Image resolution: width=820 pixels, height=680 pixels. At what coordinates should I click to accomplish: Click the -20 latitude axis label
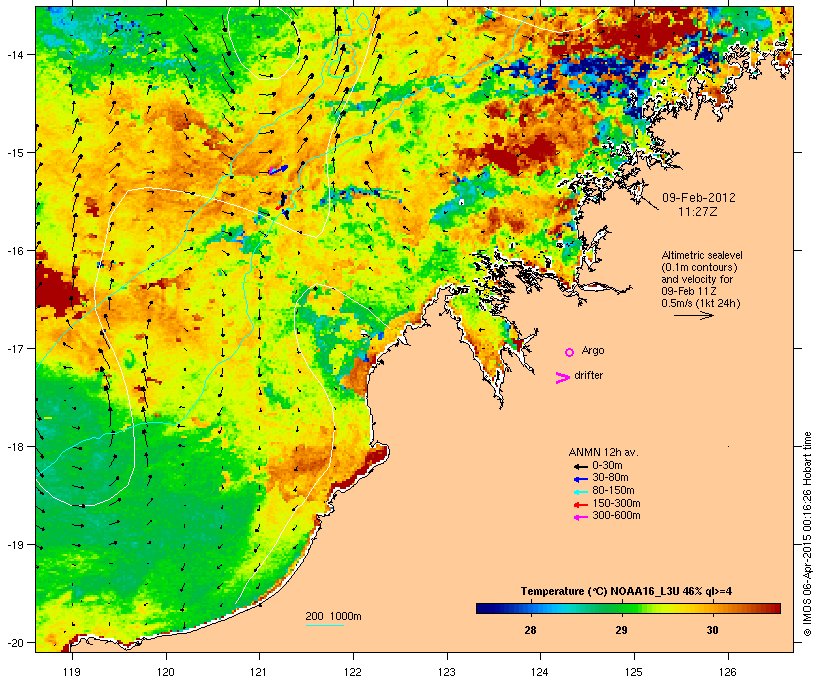click(x=14, y=643)
